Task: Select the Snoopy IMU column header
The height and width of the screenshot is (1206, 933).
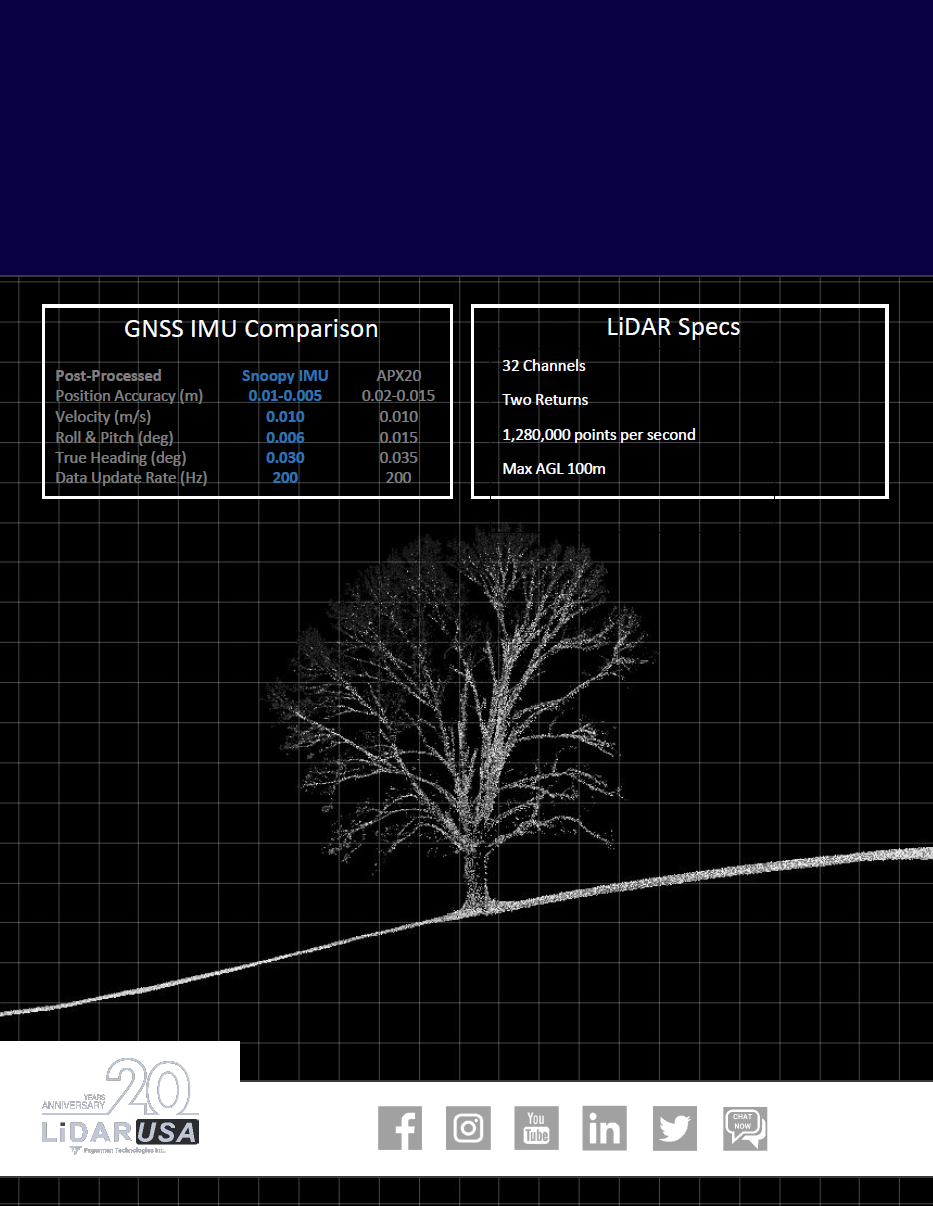Action: click(285, 376)
